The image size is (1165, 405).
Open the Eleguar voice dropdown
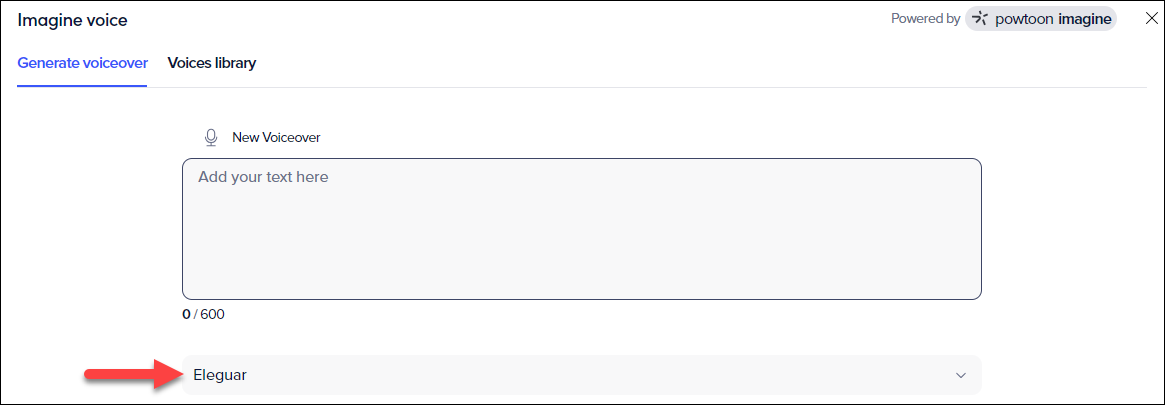pyautogui.click(x=582, y=375)
